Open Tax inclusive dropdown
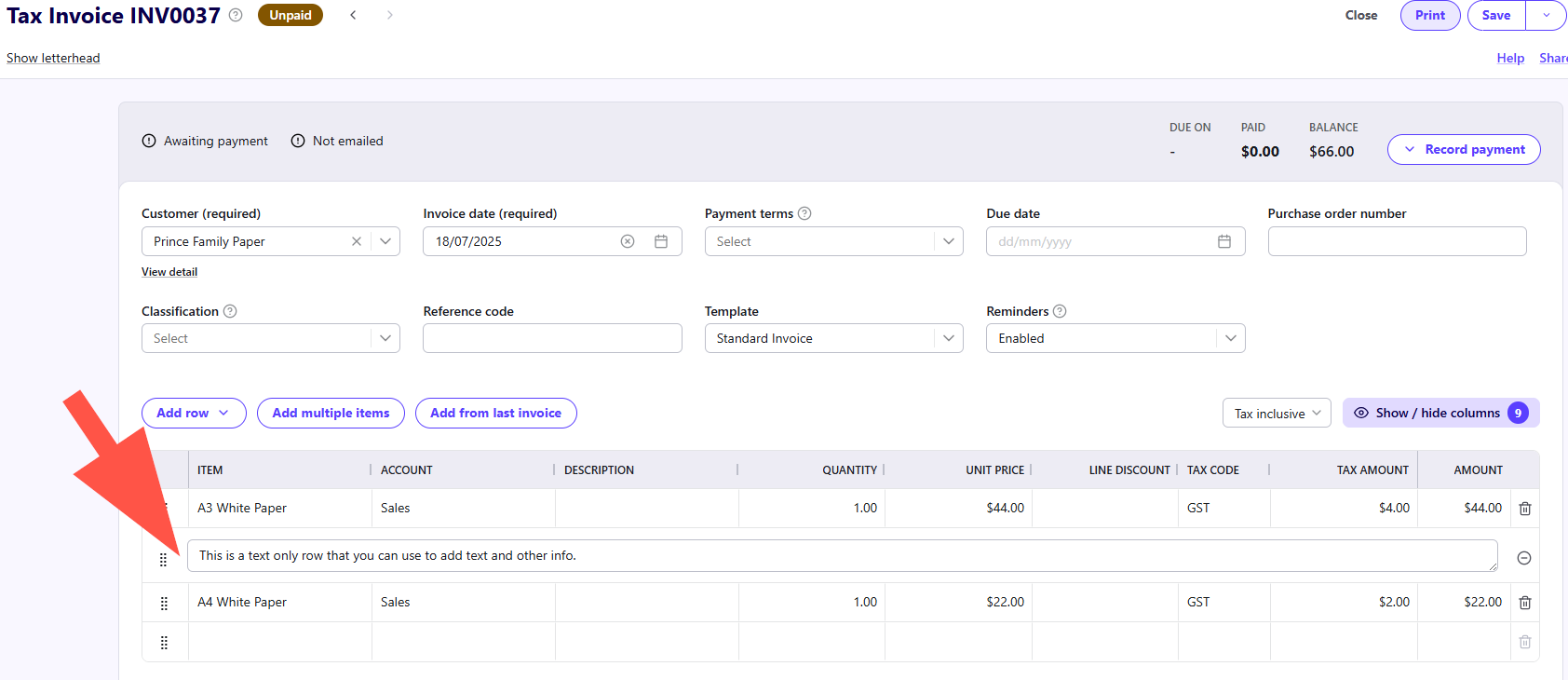Image resolution: width=1568 pixels, height=680 pixels. (x=1277, y=413)
